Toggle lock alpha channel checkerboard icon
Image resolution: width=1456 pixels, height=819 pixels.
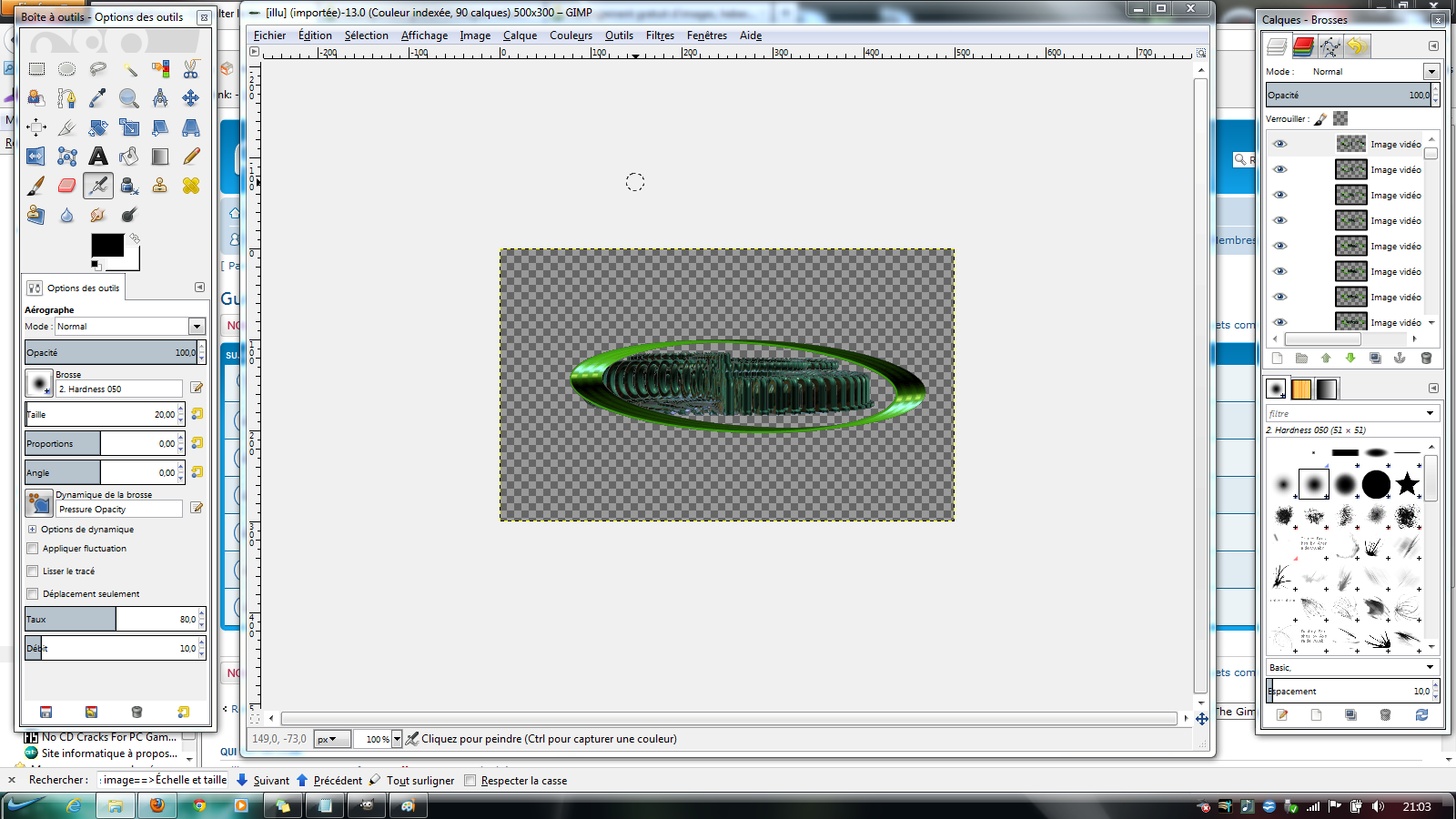pyautogui.click(x=1340, y=118)
